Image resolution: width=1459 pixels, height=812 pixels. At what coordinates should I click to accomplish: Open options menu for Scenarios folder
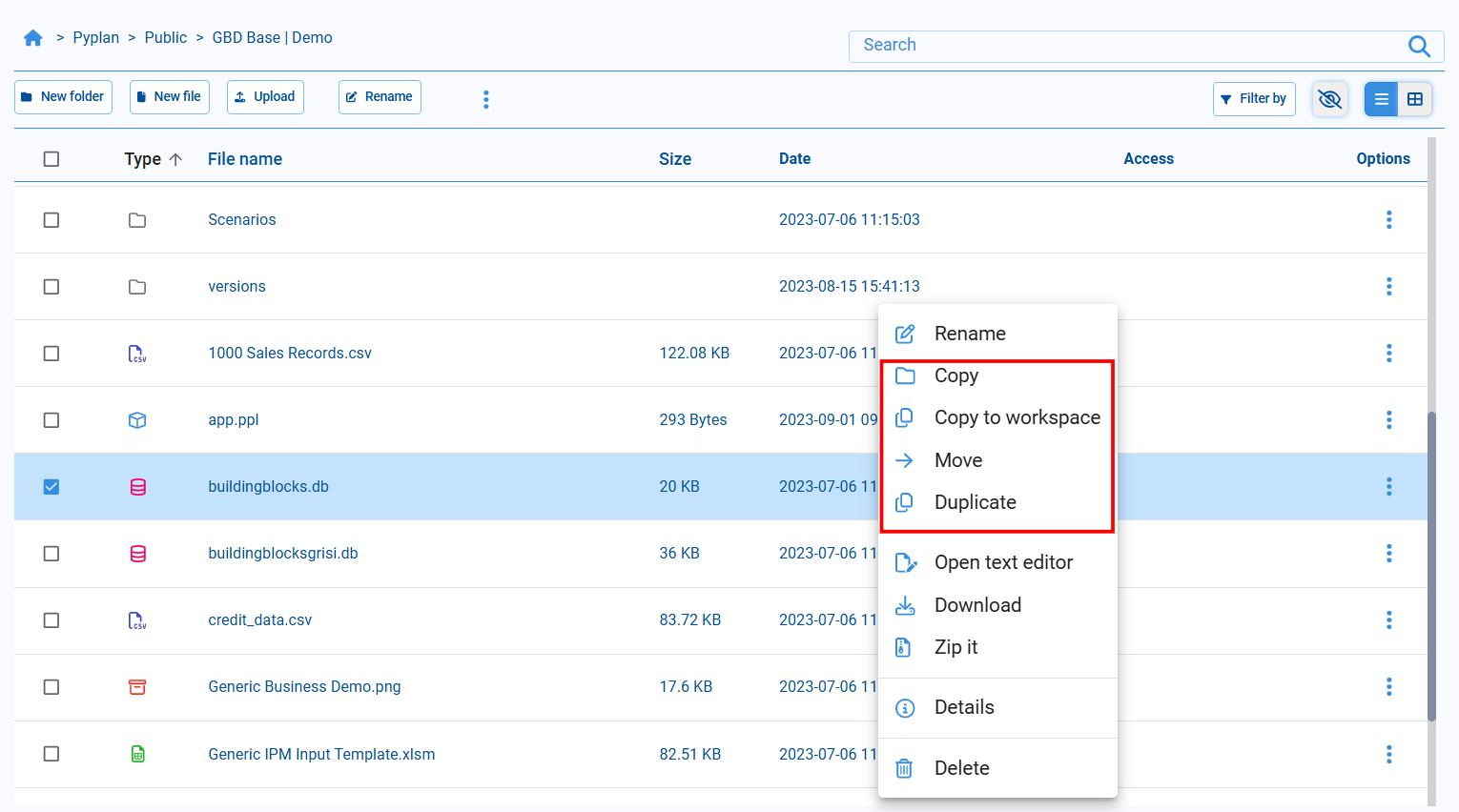[x=1388, y=220]
